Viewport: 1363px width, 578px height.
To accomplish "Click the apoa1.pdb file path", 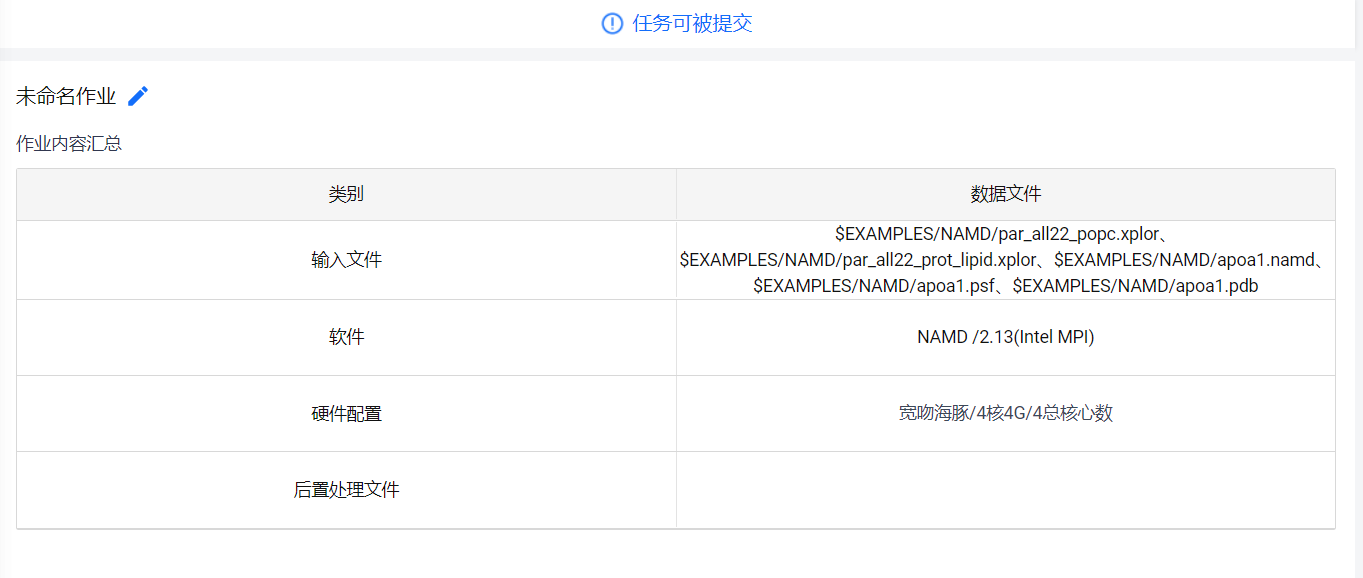I will tap(1135, 286).
